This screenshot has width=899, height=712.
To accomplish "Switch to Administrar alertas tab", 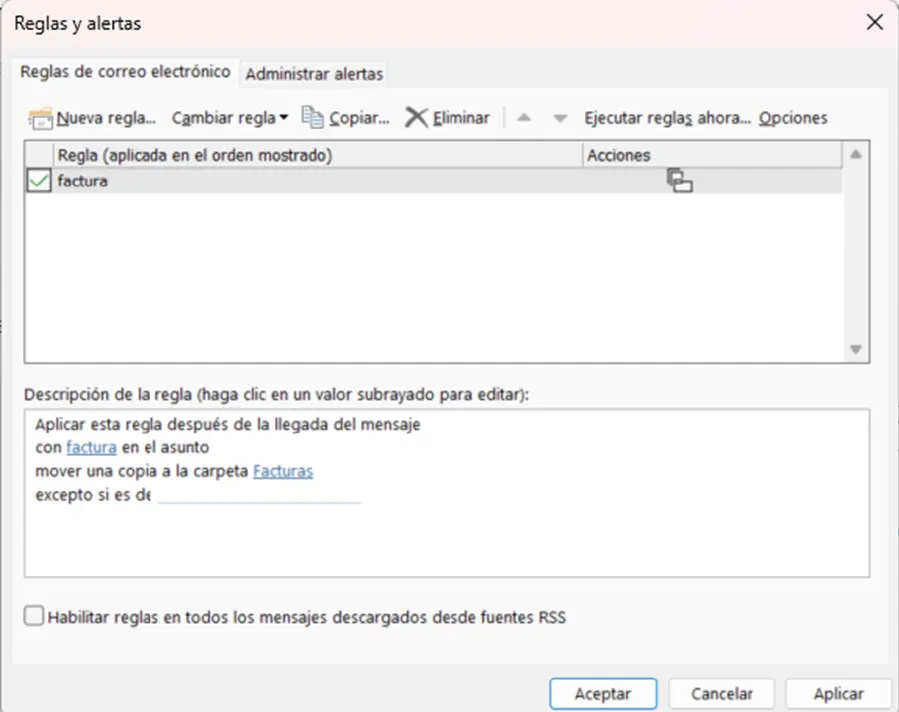I will (x=314, y=74).
